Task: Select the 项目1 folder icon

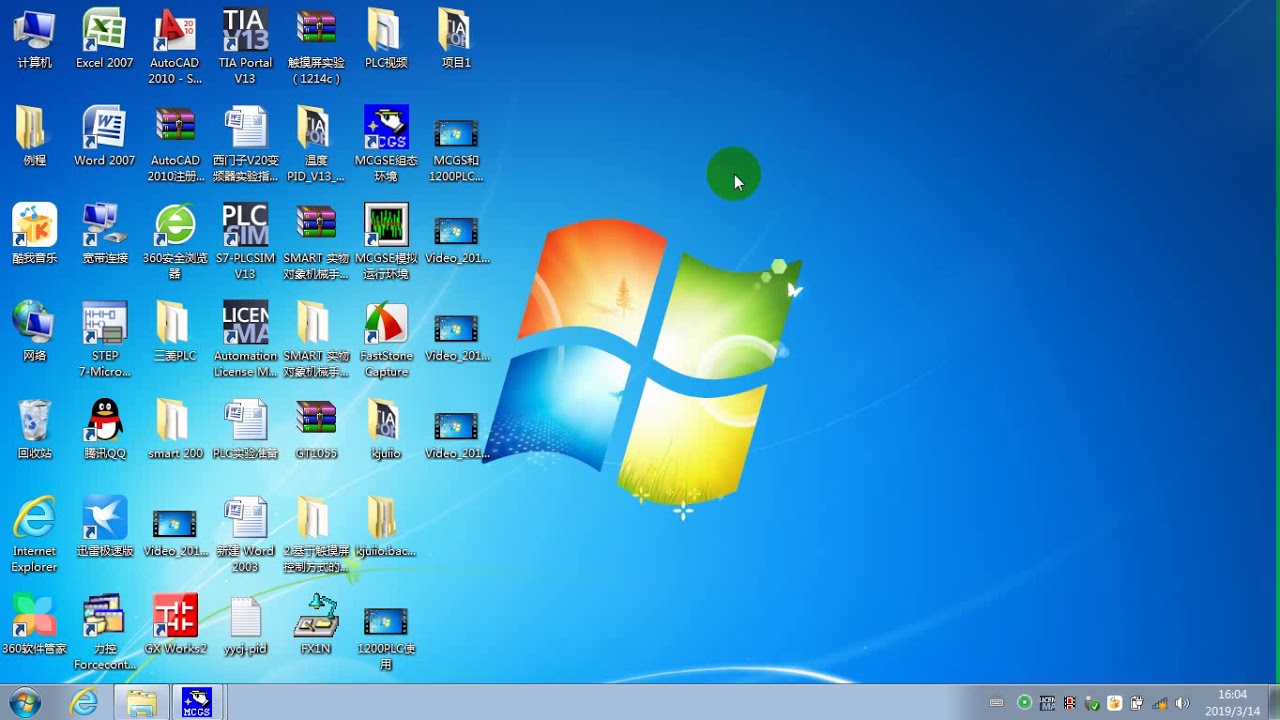Action: (x=456, y=40)
